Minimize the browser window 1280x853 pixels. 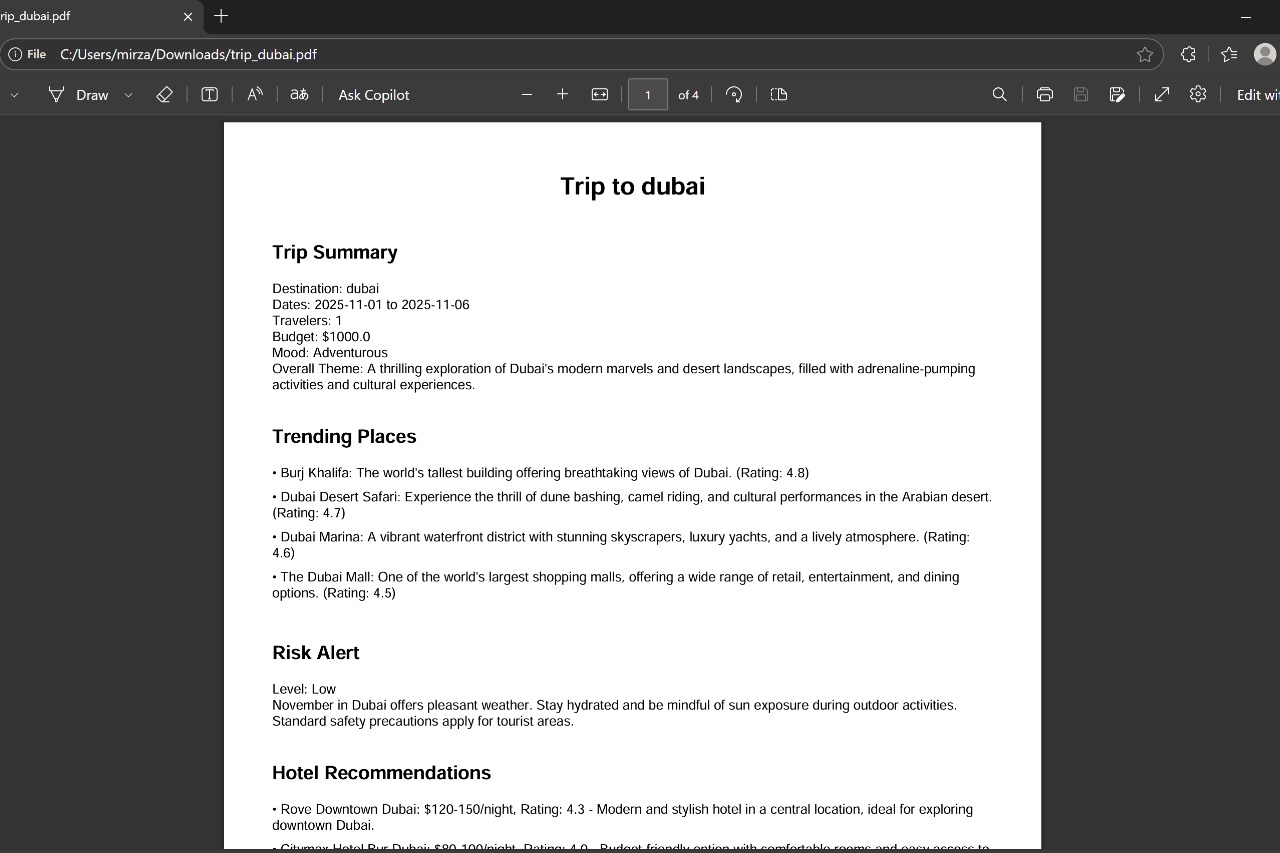tap(1246, 16)
